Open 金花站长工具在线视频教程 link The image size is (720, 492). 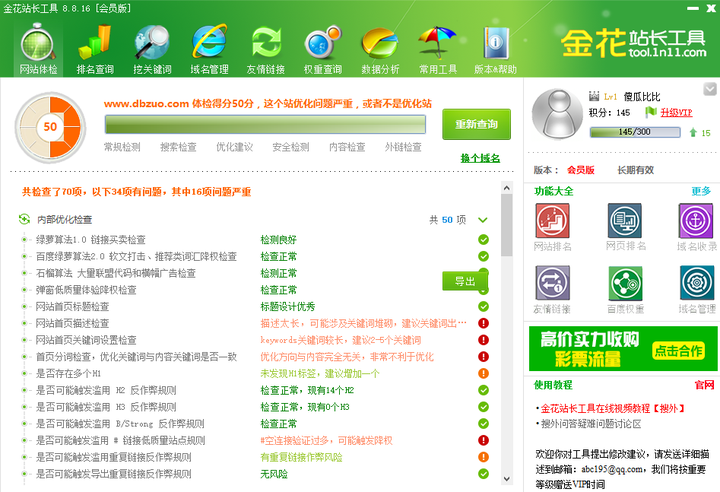(613, 408)
